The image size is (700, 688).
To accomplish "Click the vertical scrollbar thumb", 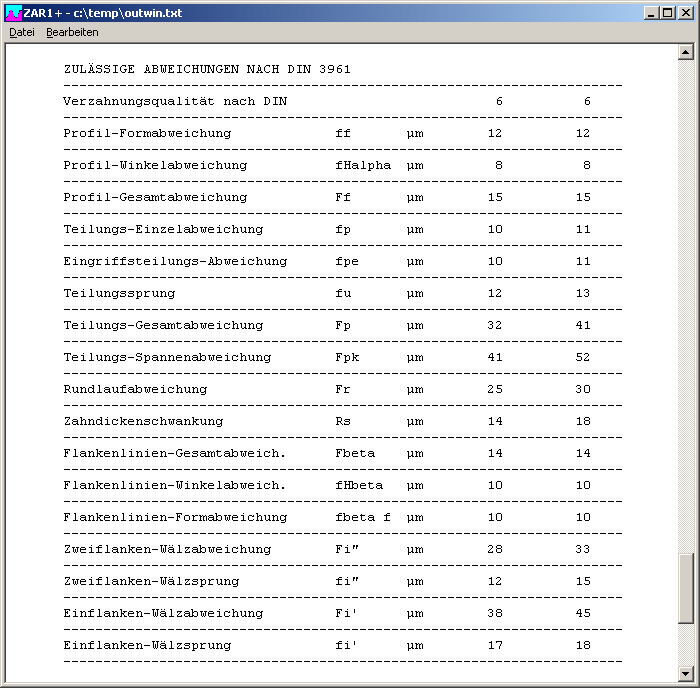I will pyautogui.click(x=685, y=588).
